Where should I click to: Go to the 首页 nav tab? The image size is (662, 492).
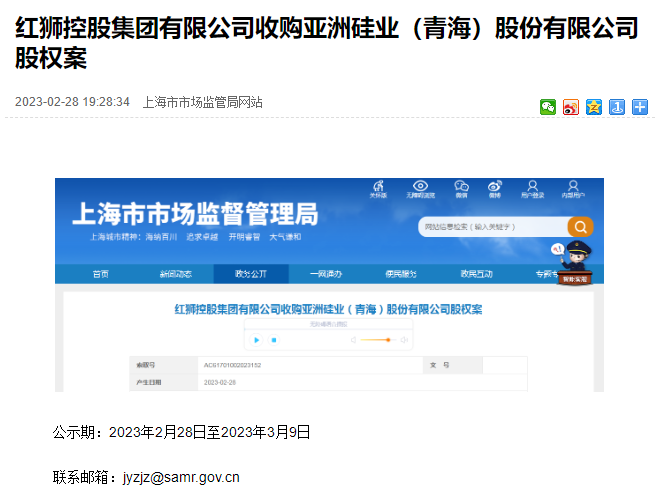point(101,273)
